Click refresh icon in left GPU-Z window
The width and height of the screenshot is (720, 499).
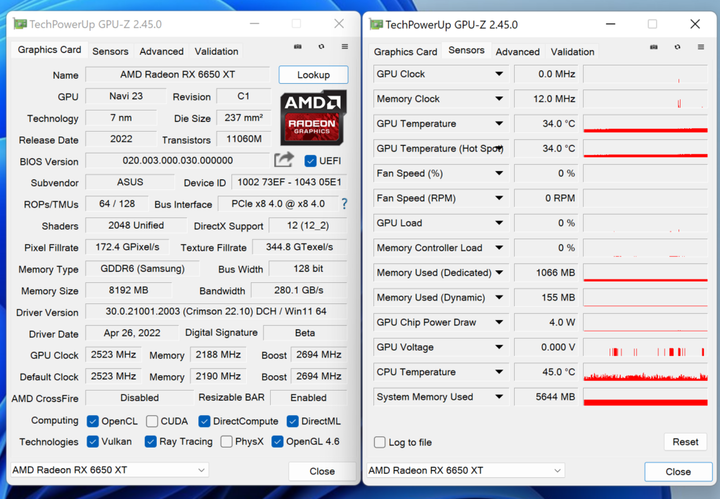[321, 46]
